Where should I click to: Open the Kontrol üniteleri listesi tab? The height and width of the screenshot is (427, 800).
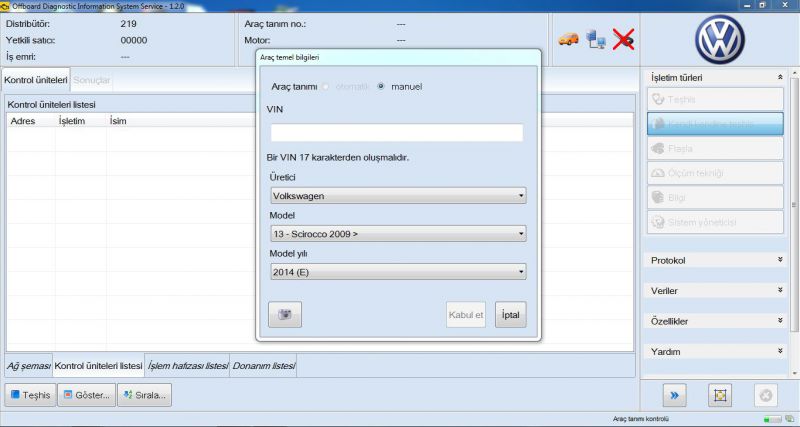[x=98, y=366]
